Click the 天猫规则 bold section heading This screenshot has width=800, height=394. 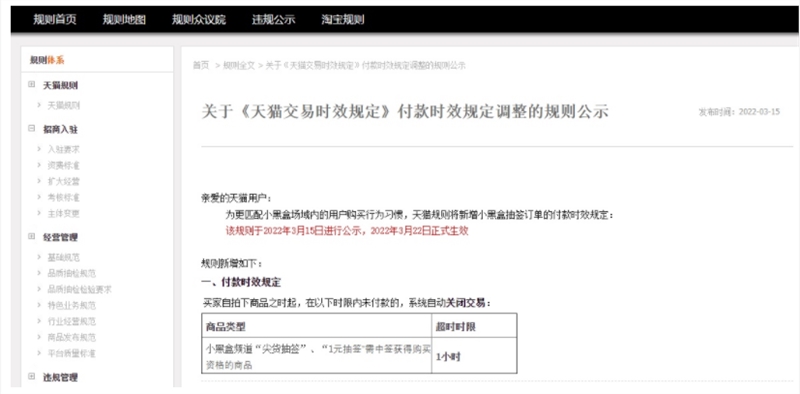click(x=60, y=85)
